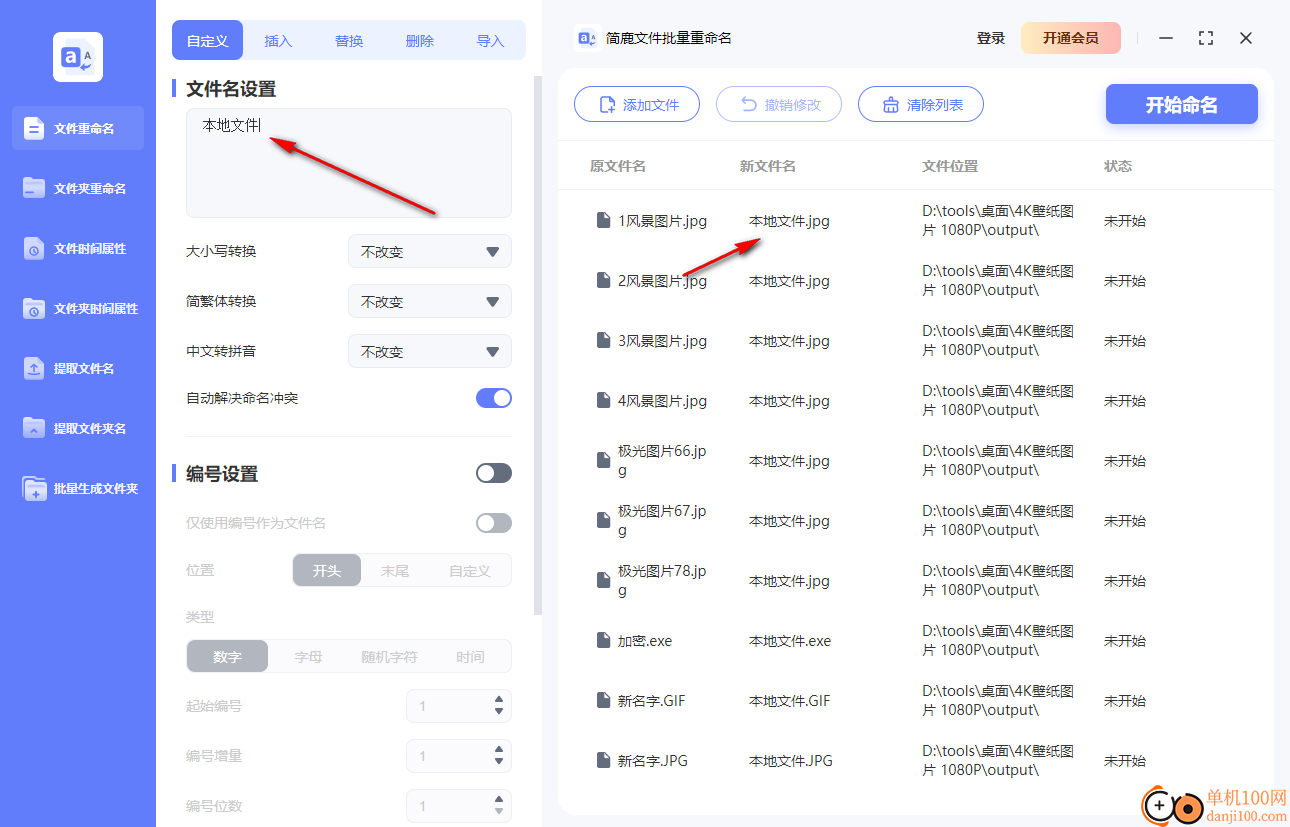Switch to 导入 tab
Viewport: 1290px width, 827px height.
490,41
